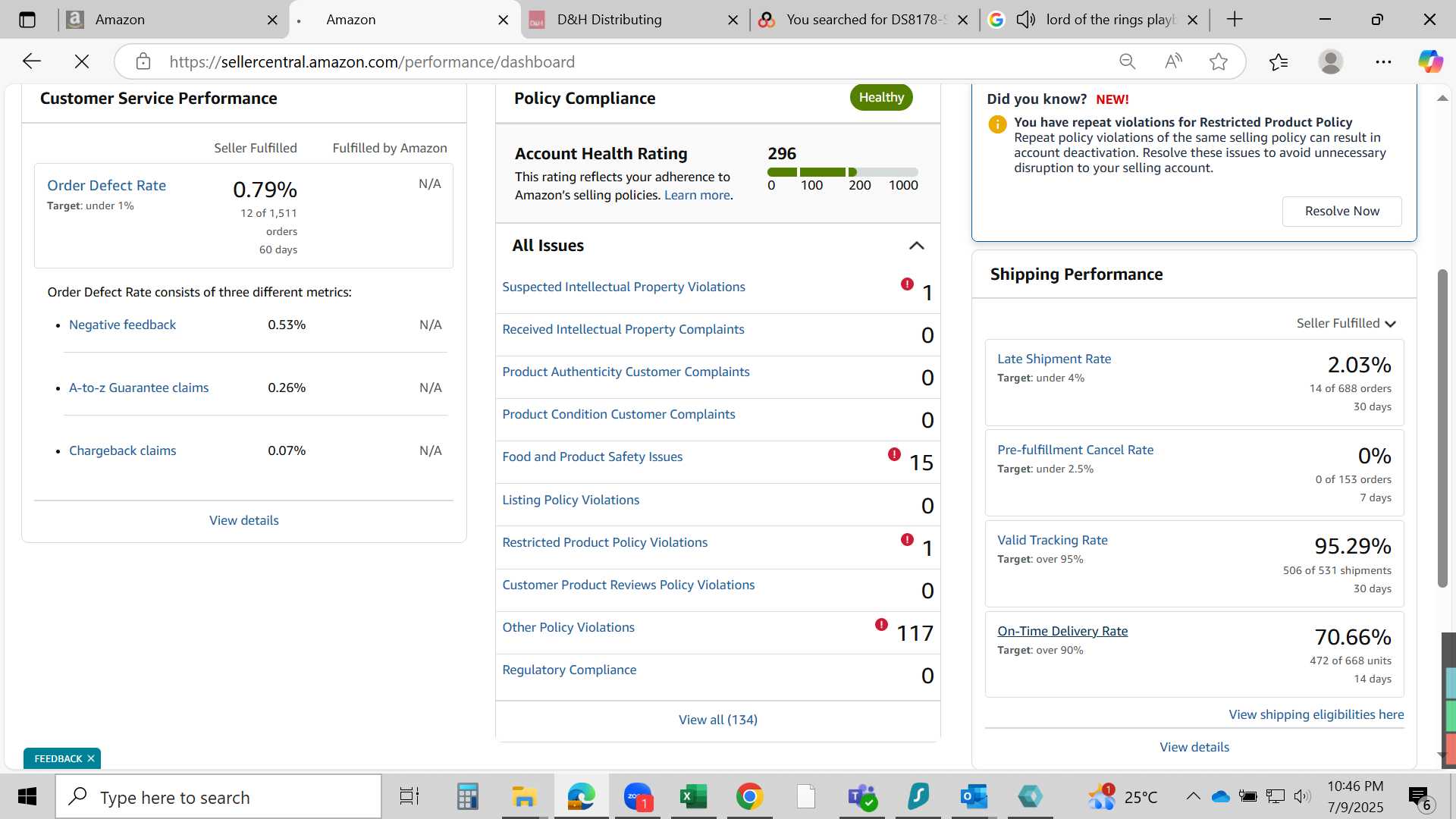Screen dimensions: 1456x819
Task: Open A-to-z Guarantee claims link
Action: click(139, 388)
